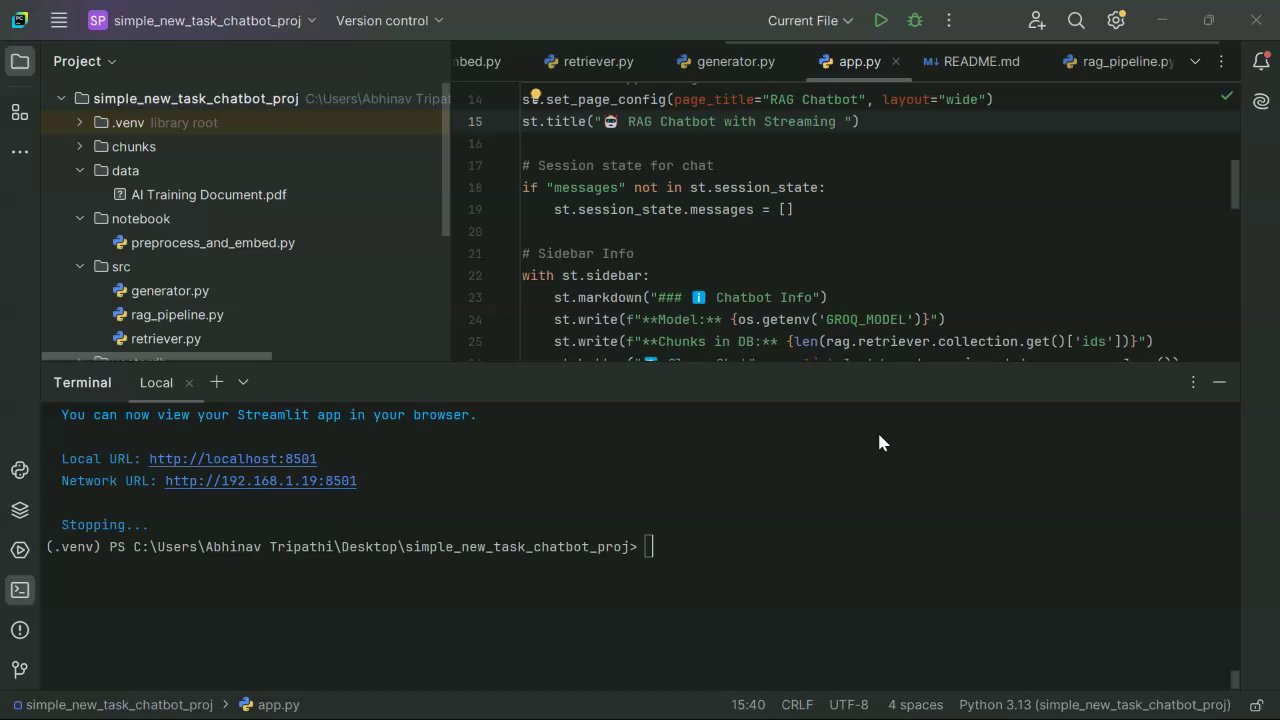Click the intention lightbulb on line 14
The height and width of the screenshot is (720, 1280).
[x=535, y=97]
